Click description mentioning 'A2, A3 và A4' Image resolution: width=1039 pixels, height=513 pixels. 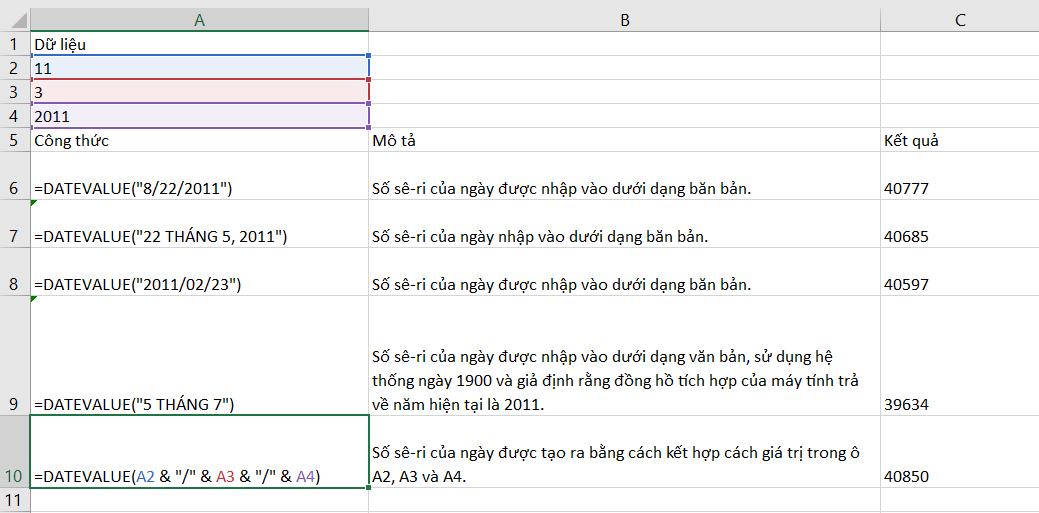(x=624, y=452)
